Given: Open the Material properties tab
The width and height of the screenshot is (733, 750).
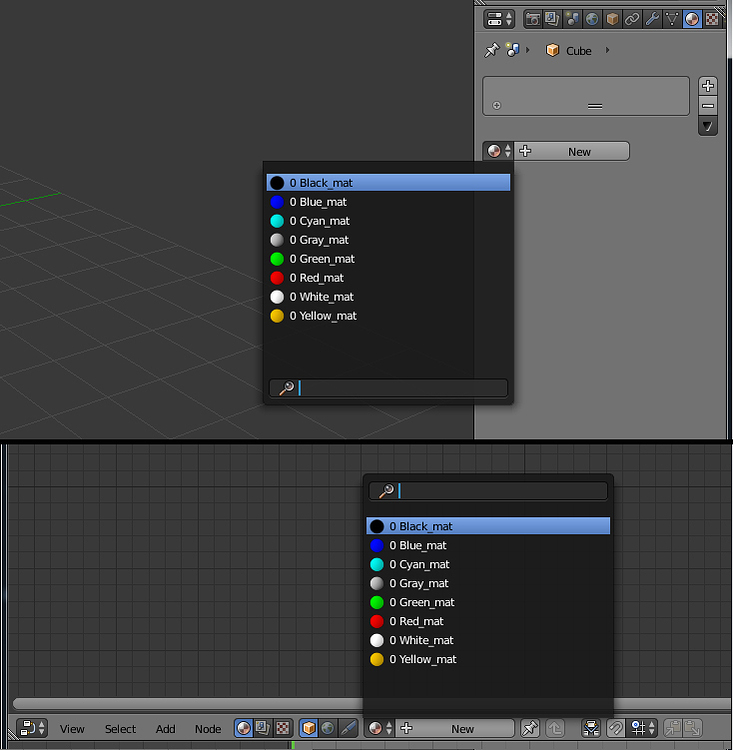Looking at the screenshot, I should coord(692,19).
